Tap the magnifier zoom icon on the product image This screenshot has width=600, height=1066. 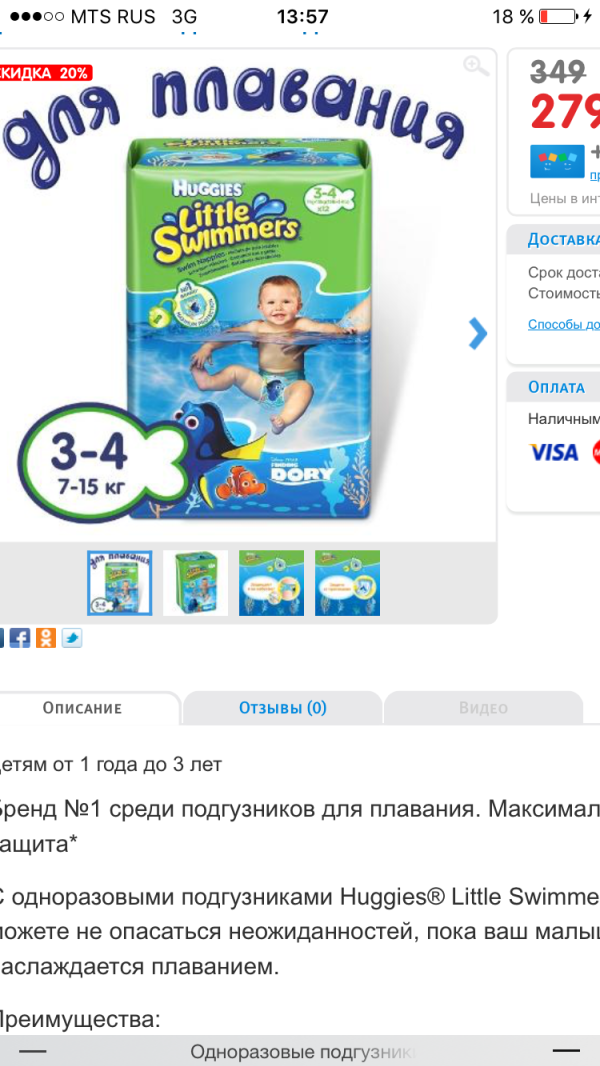[x=476, y=66]
